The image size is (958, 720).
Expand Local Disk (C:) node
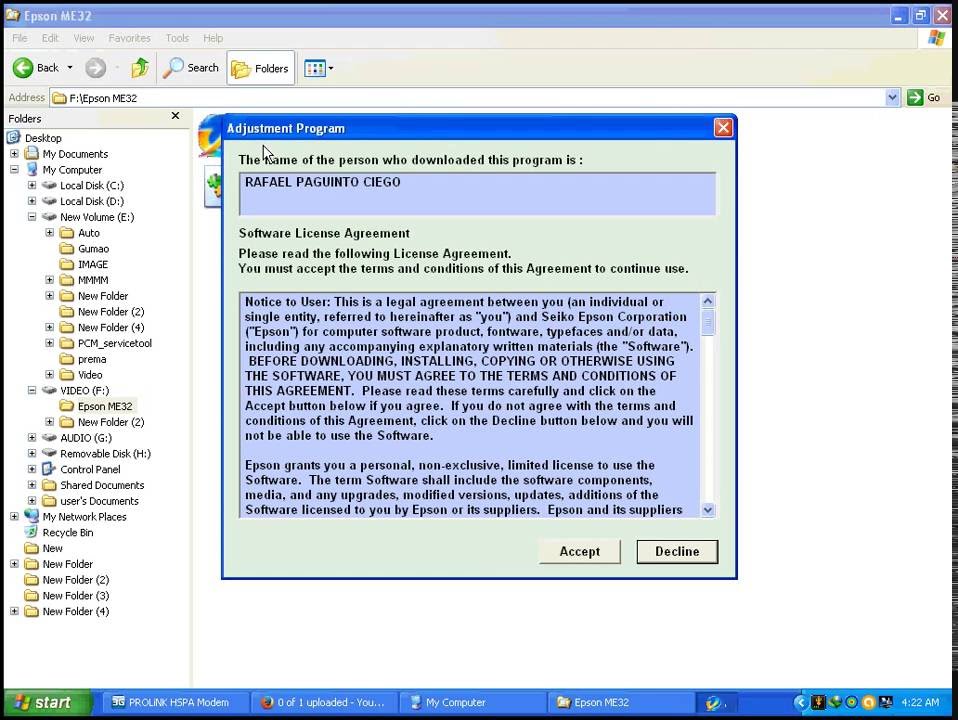32,185
